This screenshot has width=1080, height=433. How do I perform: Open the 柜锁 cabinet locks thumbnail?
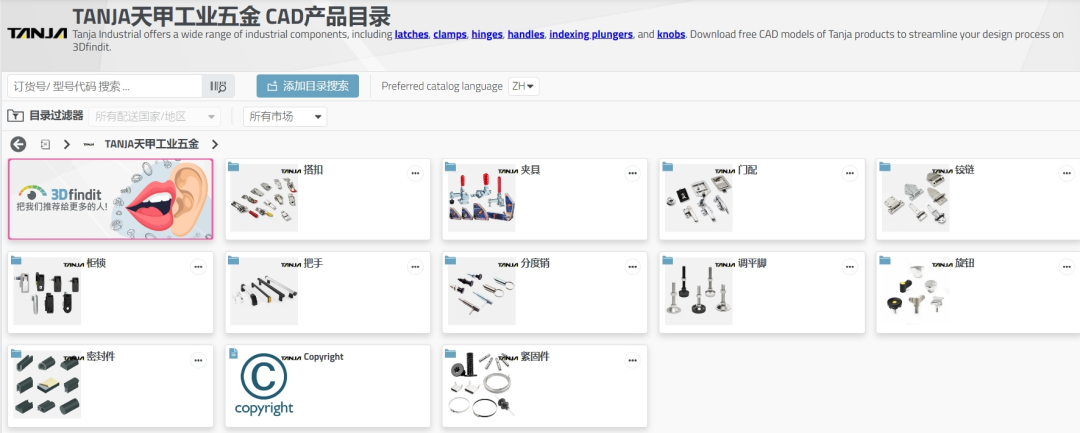point(47,291)
